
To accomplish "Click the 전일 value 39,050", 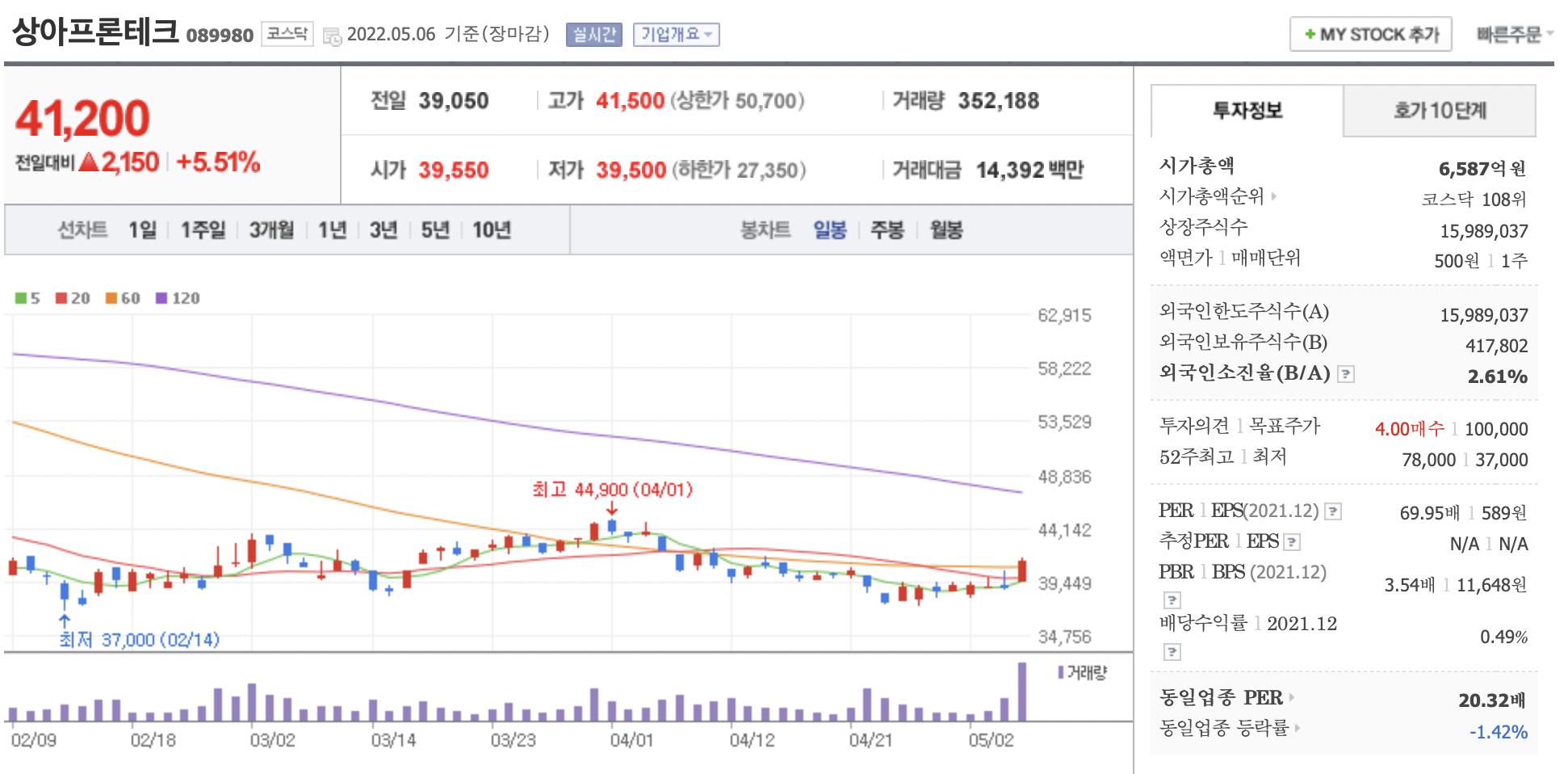I will [454, 101].
